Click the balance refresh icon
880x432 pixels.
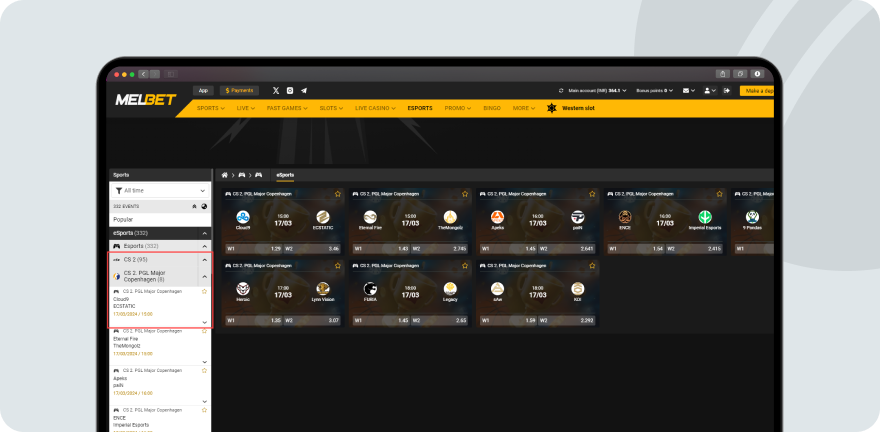(x=561, y=90)
